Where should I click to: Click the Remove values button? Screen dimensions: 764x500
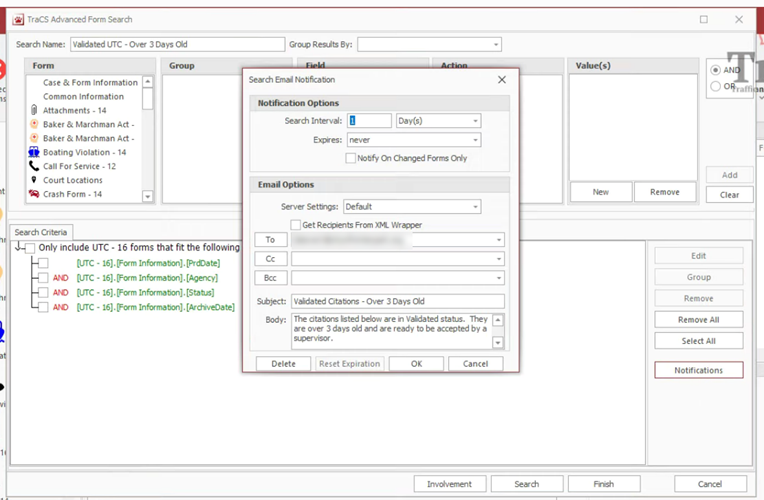(x=665, y=192)
